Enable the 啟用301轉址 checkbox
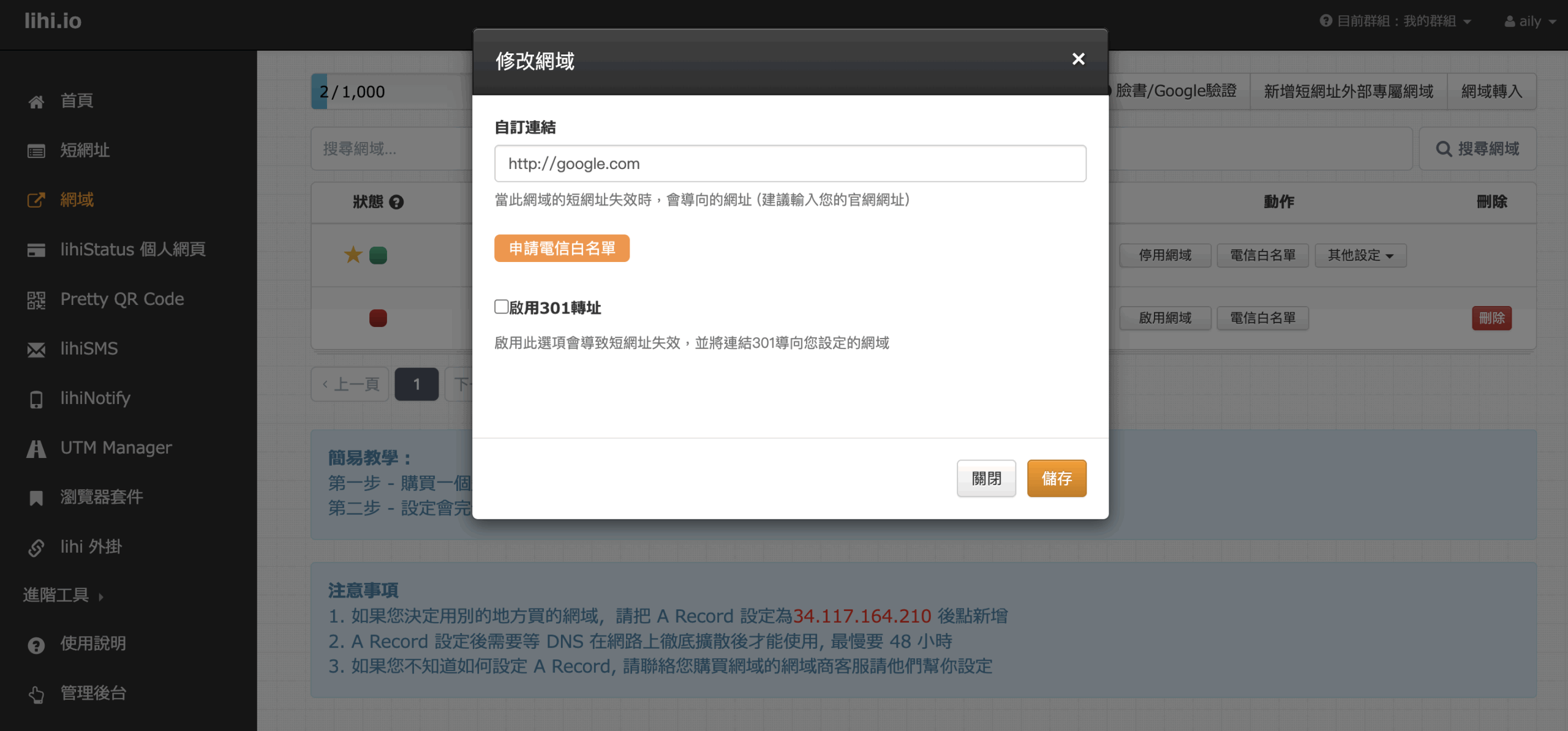This screenshot has height=731, width=1568. click(502, 307)
